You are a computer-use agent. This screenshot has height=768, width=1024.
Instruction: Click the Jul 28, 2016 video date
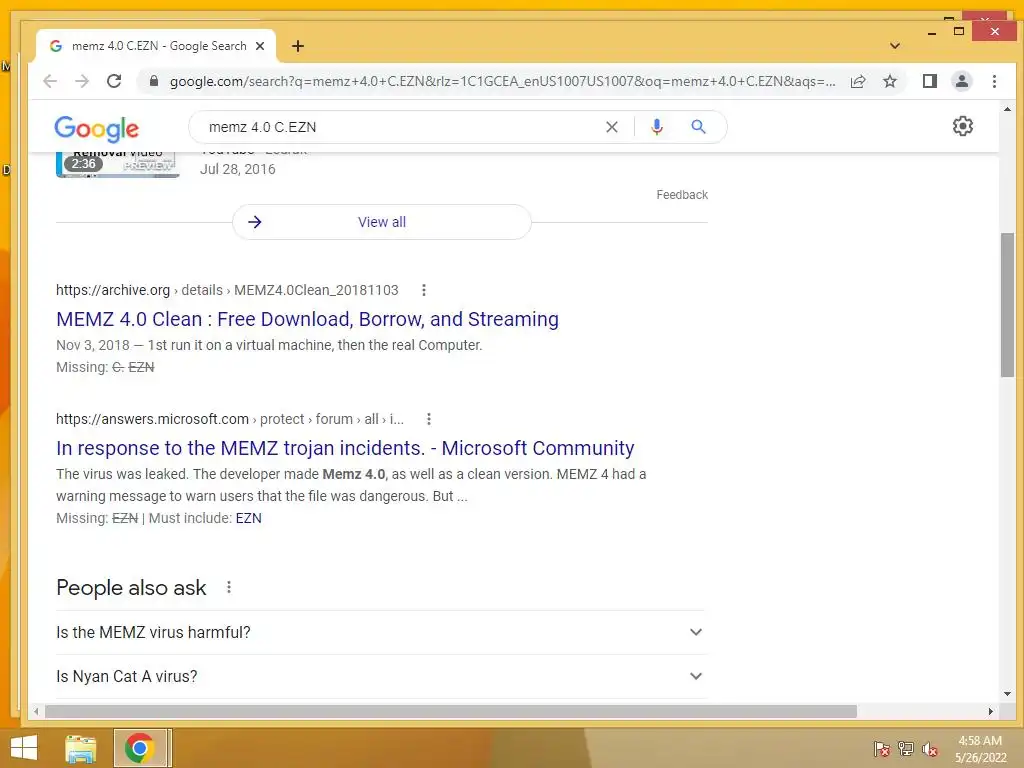pyautogui.click(x=238, y=169)
